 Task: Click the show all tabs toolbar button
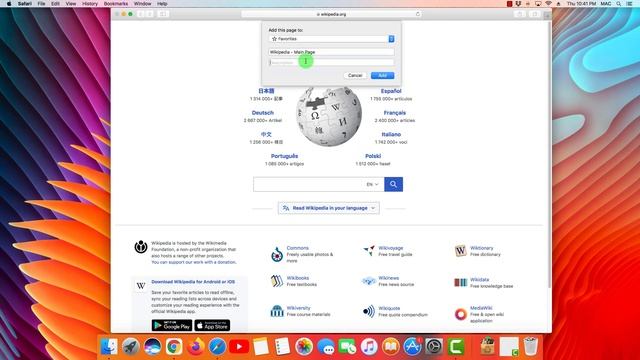click(x=534, y=14)
